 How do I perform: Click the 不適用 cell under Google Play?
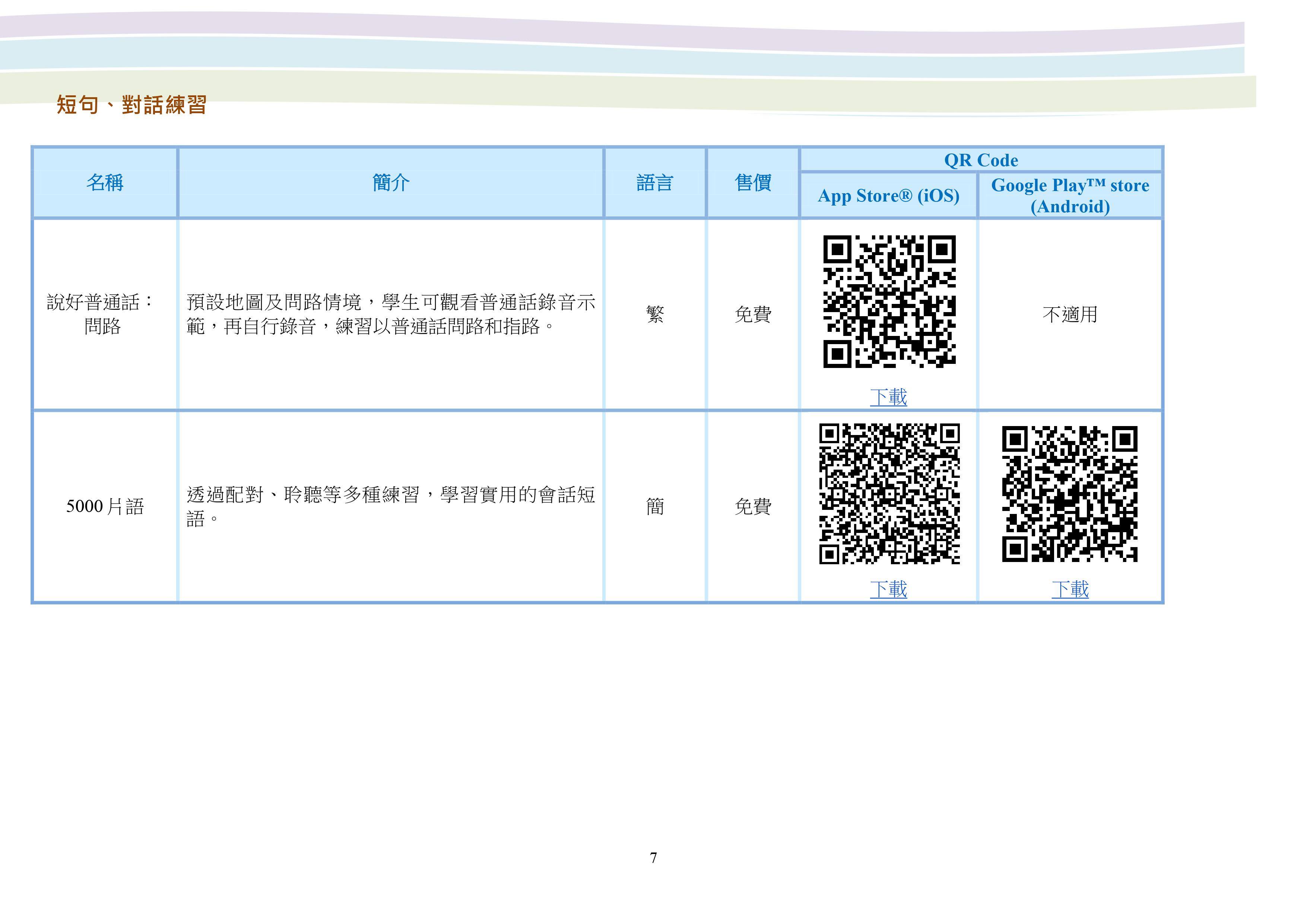tap(1070, 314)
